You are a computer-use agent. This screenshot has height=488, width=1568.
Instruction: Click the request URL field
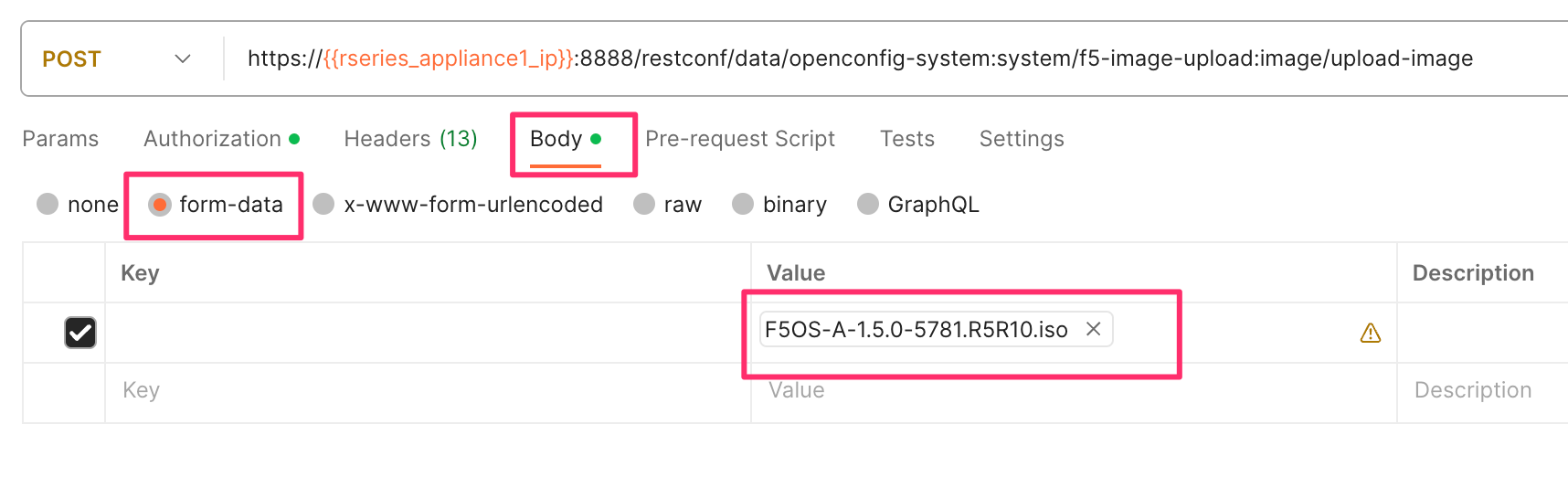[895, 58]
